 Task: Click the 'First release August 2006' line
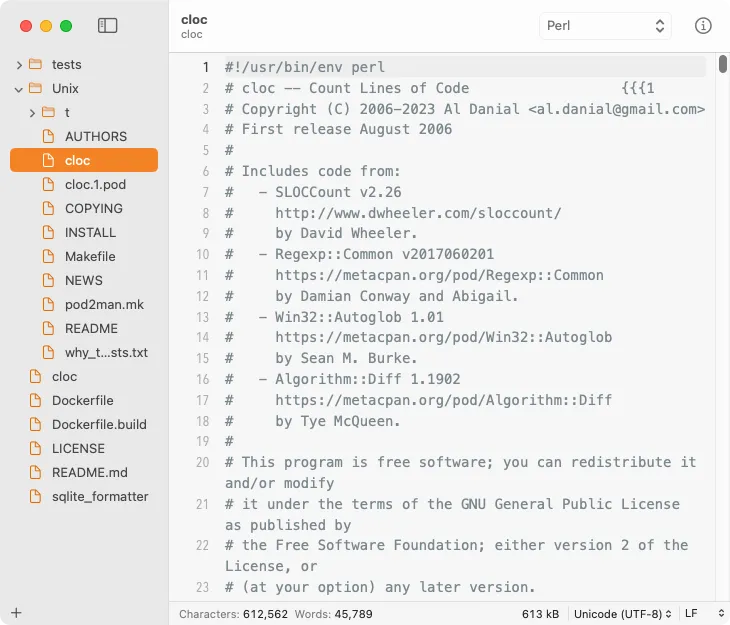click(x=338, y=129)
